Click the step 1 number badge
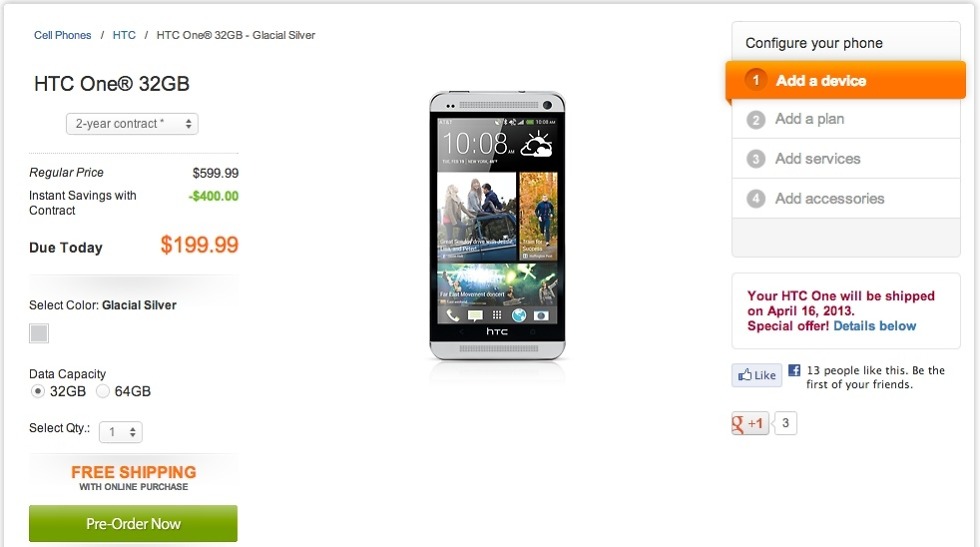Screen dimensions: 980x547 [x=756, y=80]
